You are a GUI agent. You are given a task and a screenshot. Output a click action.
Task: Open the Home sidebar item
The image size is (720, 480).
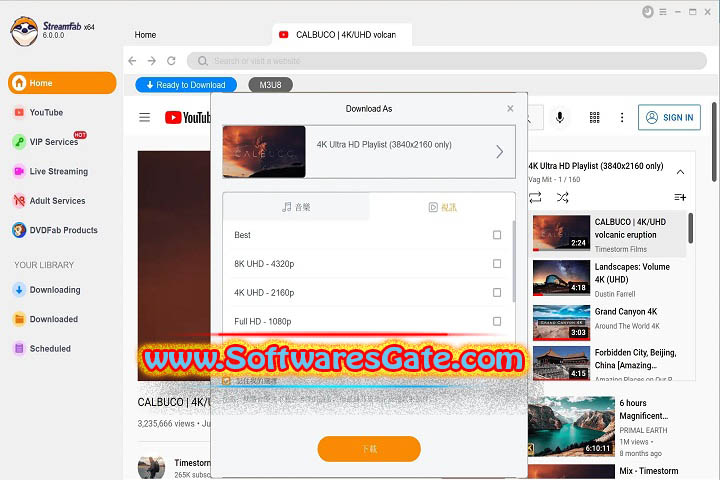click(62, 83)
